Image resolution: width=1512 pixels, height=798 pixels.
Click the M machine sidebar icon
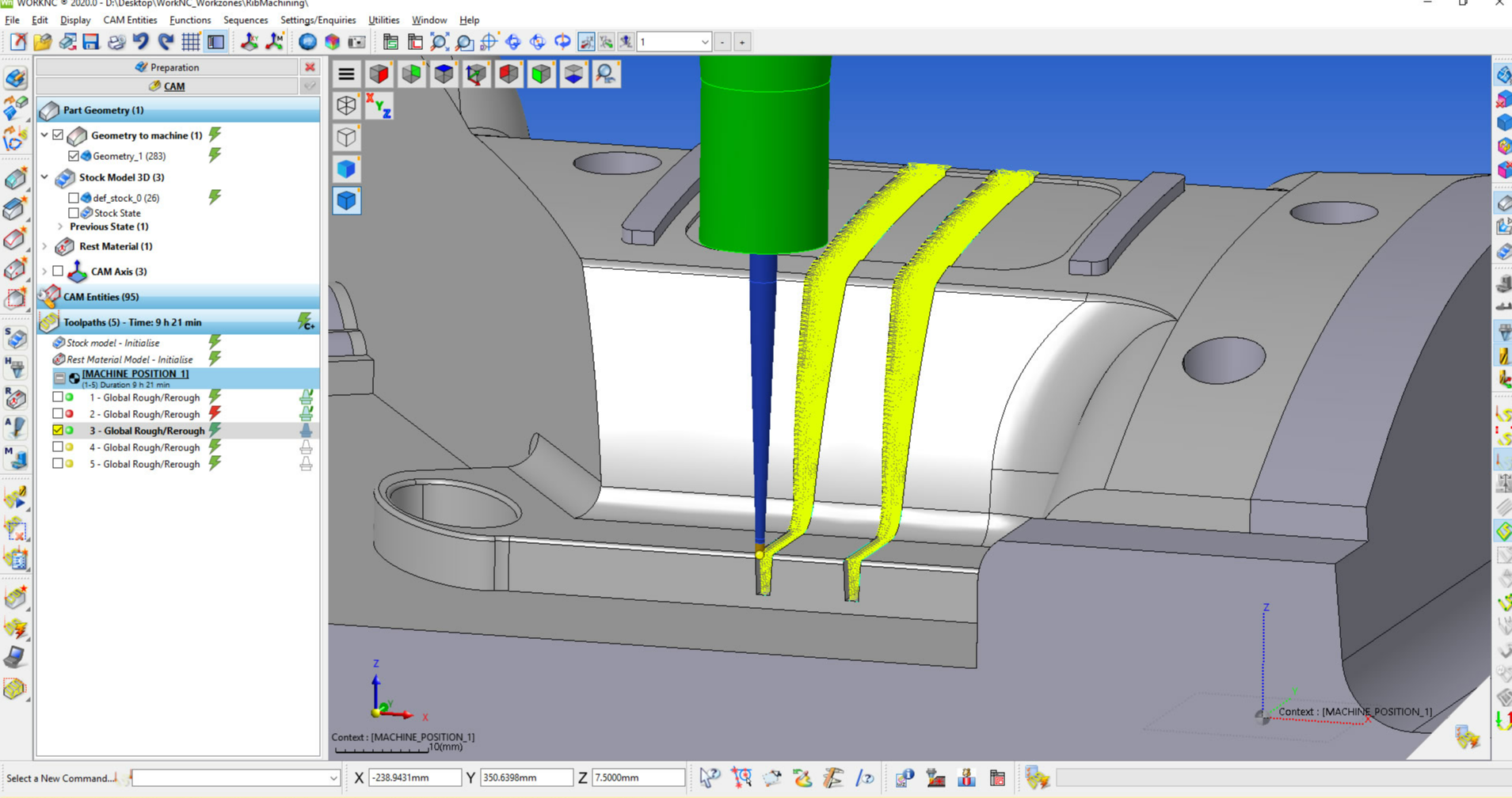pyautogui.click(x=15, y=458)
